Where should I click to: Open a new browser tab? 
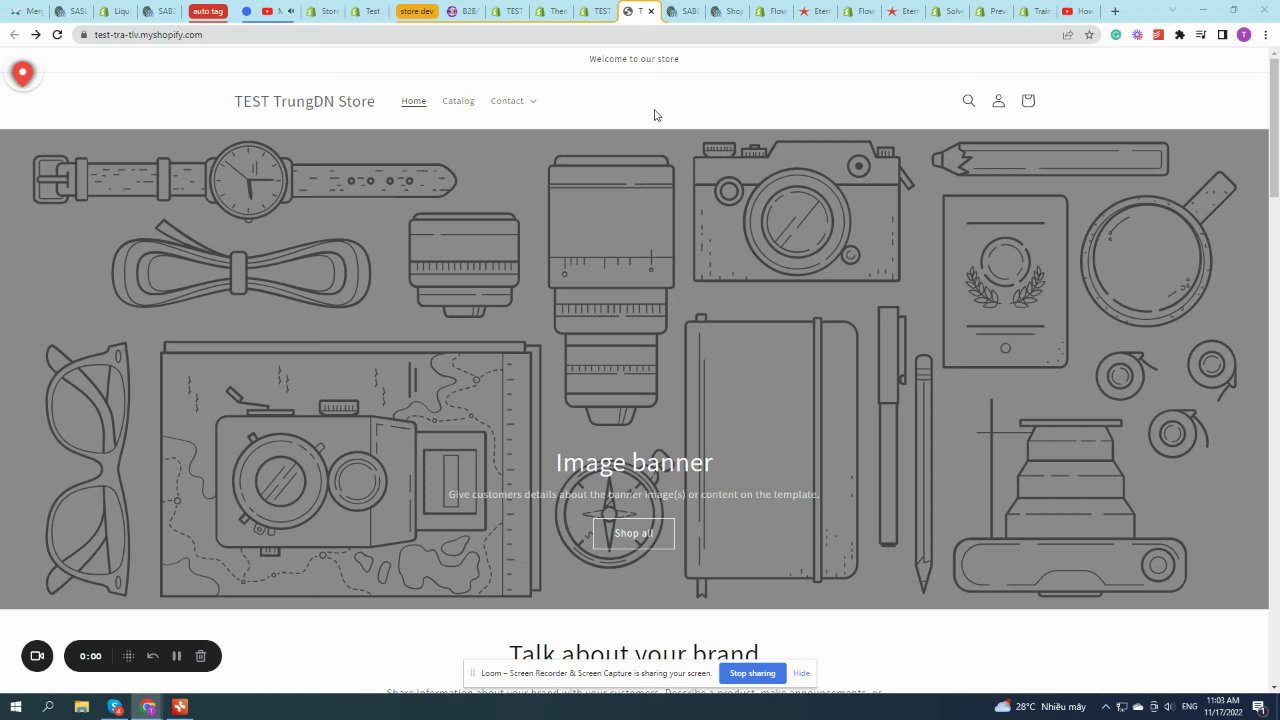click(1115, 11)
